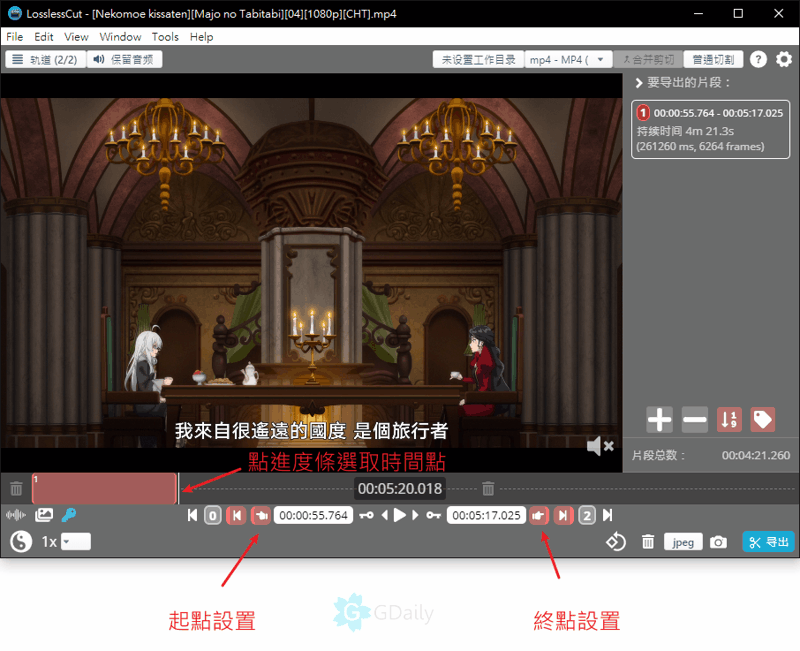Image resolution: width=800 pixels, height=651 pixels.
Task: Open the playback speed dropdown next to 1x
Action: (x=76, y=541)
